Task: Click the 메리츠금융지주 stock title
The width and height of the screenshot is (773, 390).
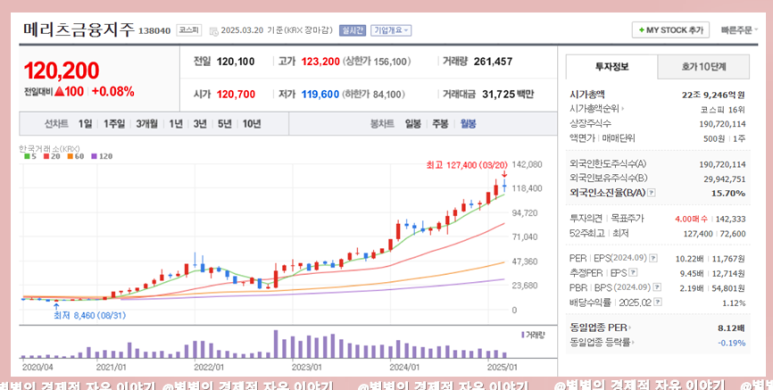Action: pos(78,30)
